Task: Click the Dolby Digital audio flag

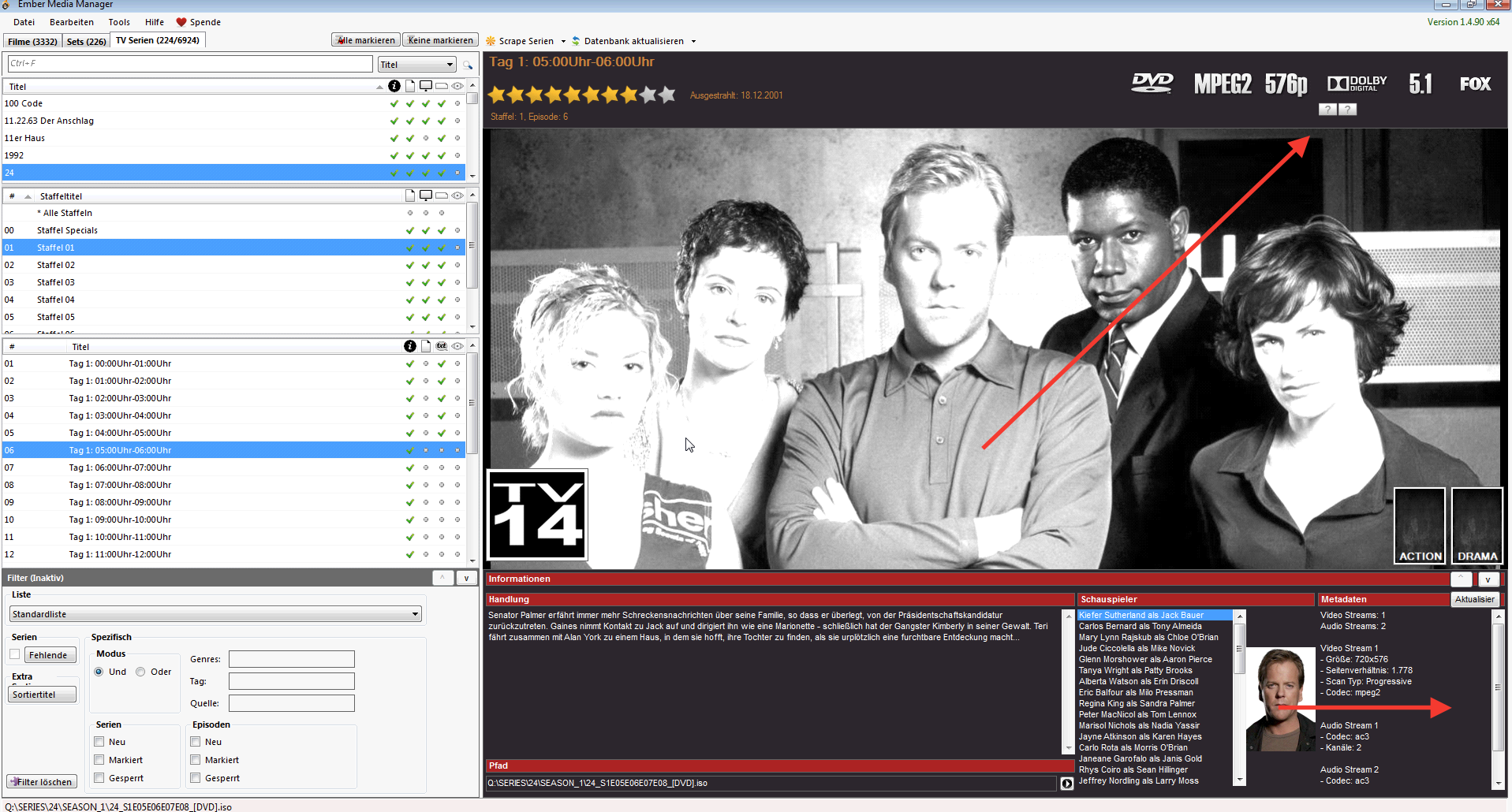Action: (x=1357, y=84)
